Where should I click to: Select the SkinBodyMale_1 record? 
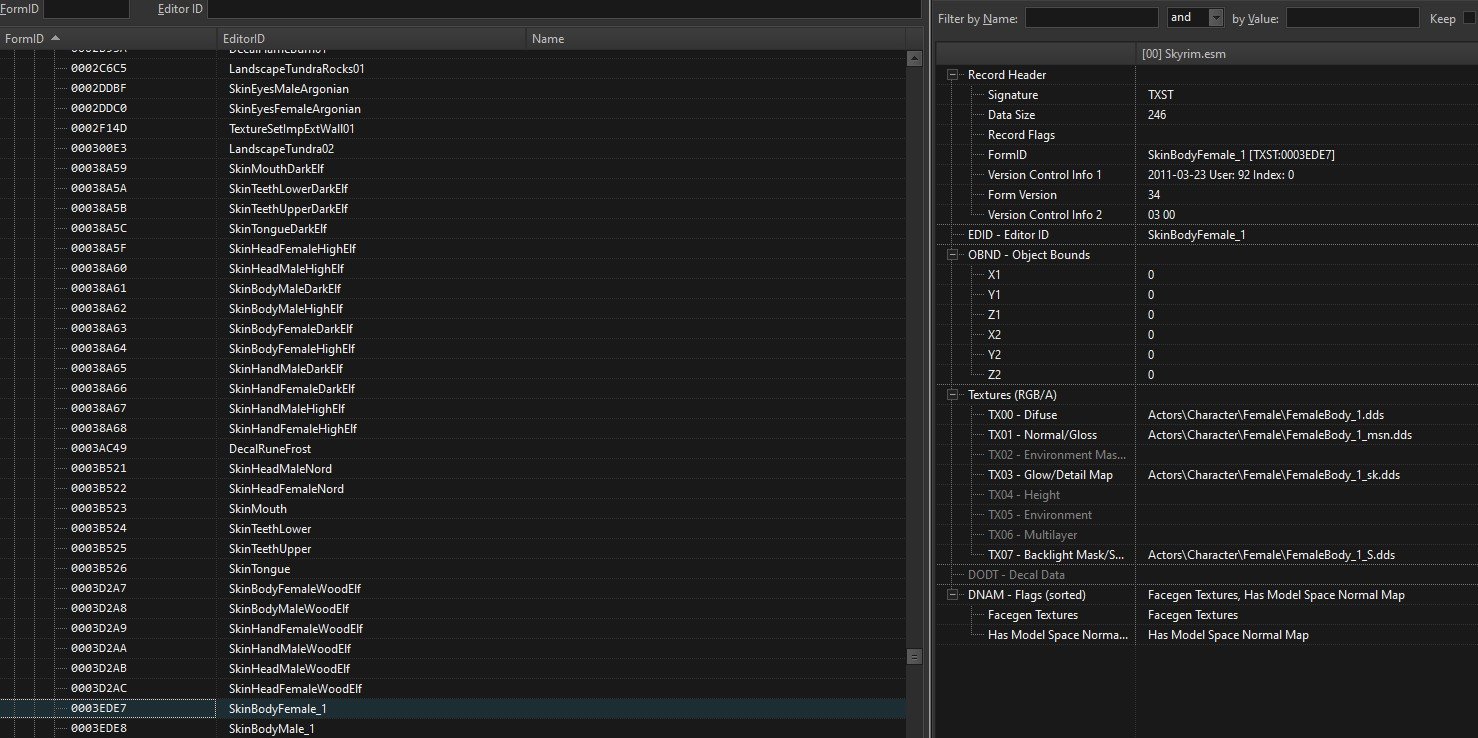[271, 729]
